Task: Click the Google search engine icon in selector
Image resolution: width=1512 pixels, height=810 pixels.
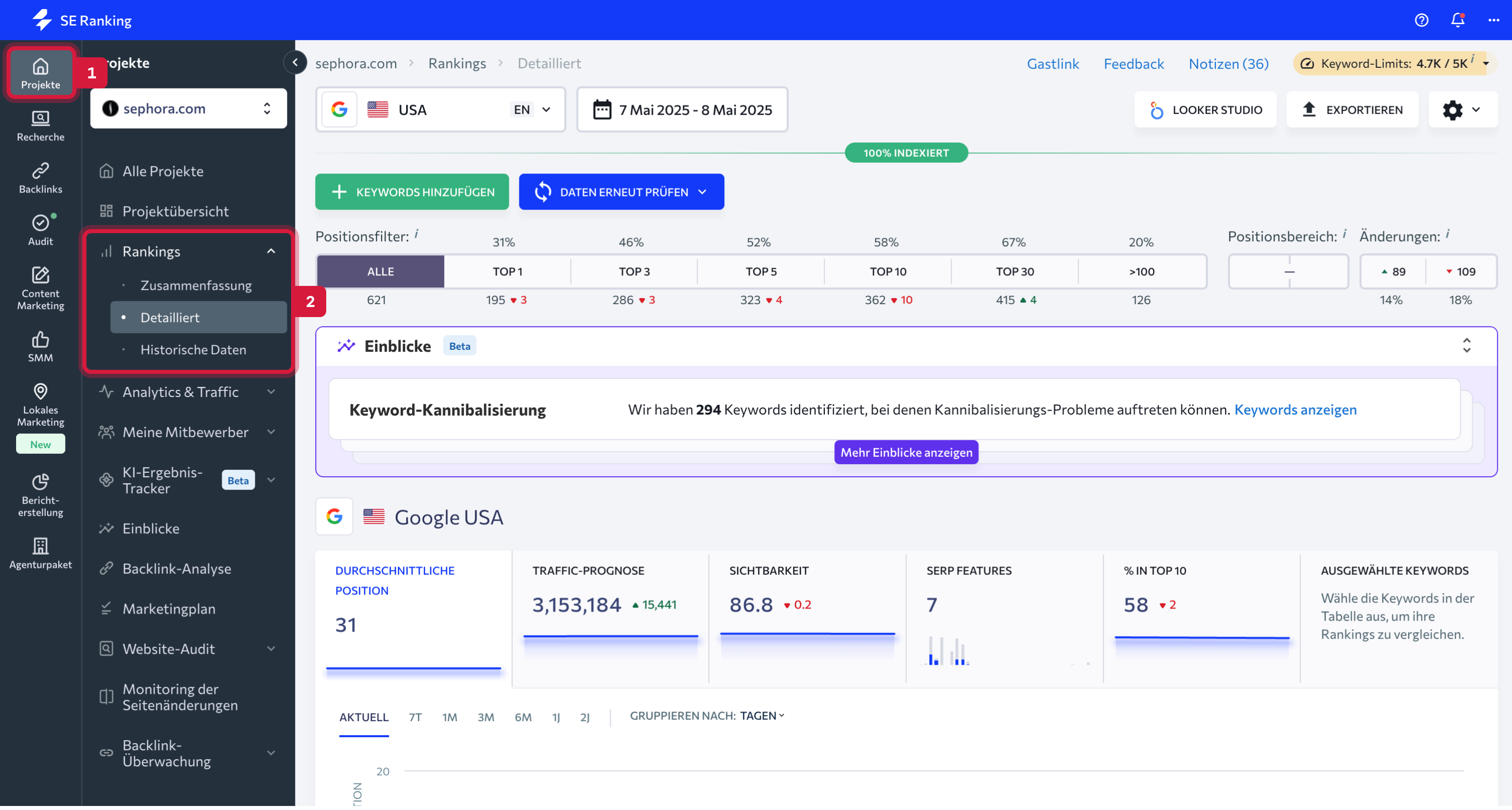Action: click(339, 110)
